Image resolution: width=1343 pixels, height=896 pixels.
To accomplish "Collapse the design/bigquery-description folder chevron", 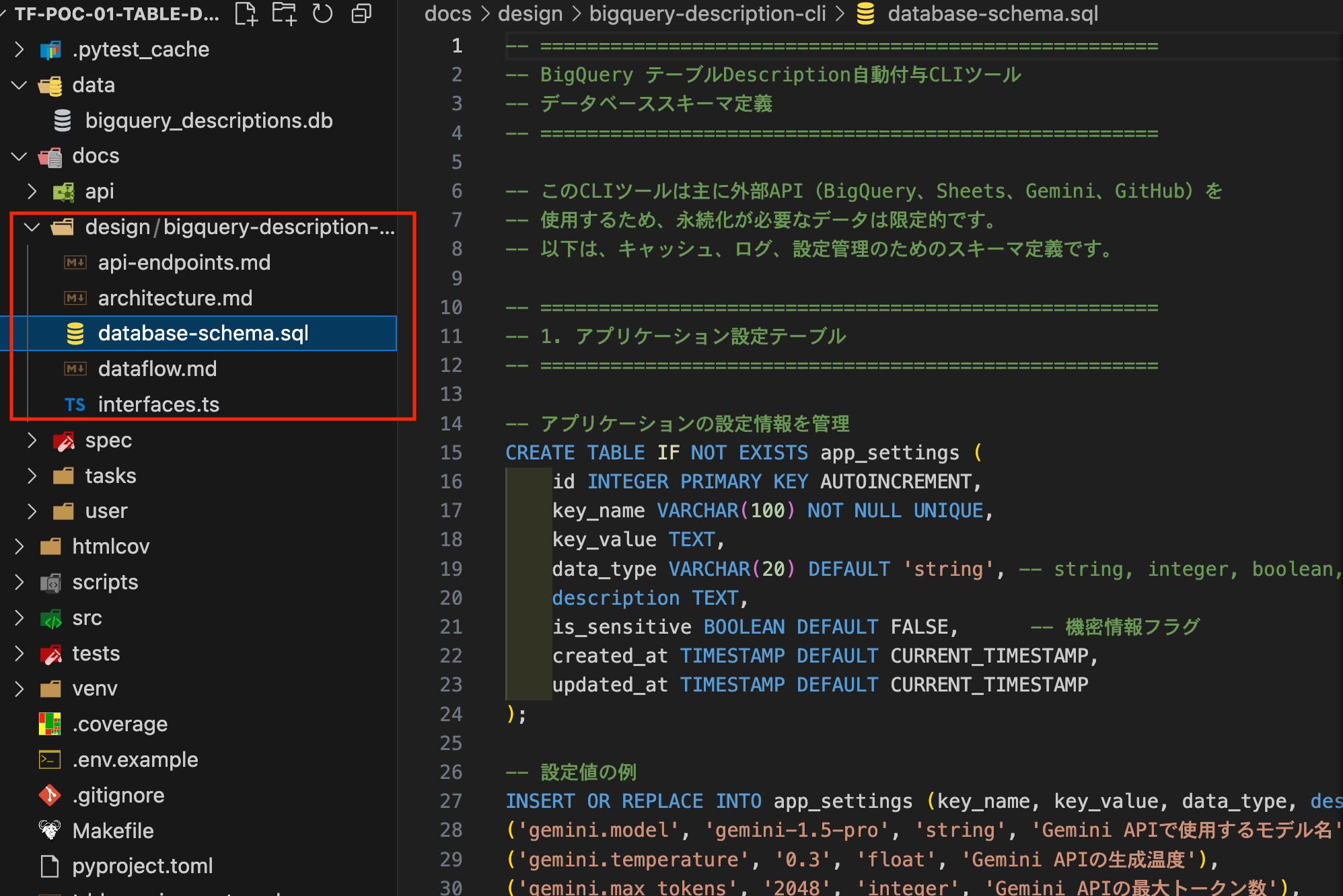I will coord(32,227).
